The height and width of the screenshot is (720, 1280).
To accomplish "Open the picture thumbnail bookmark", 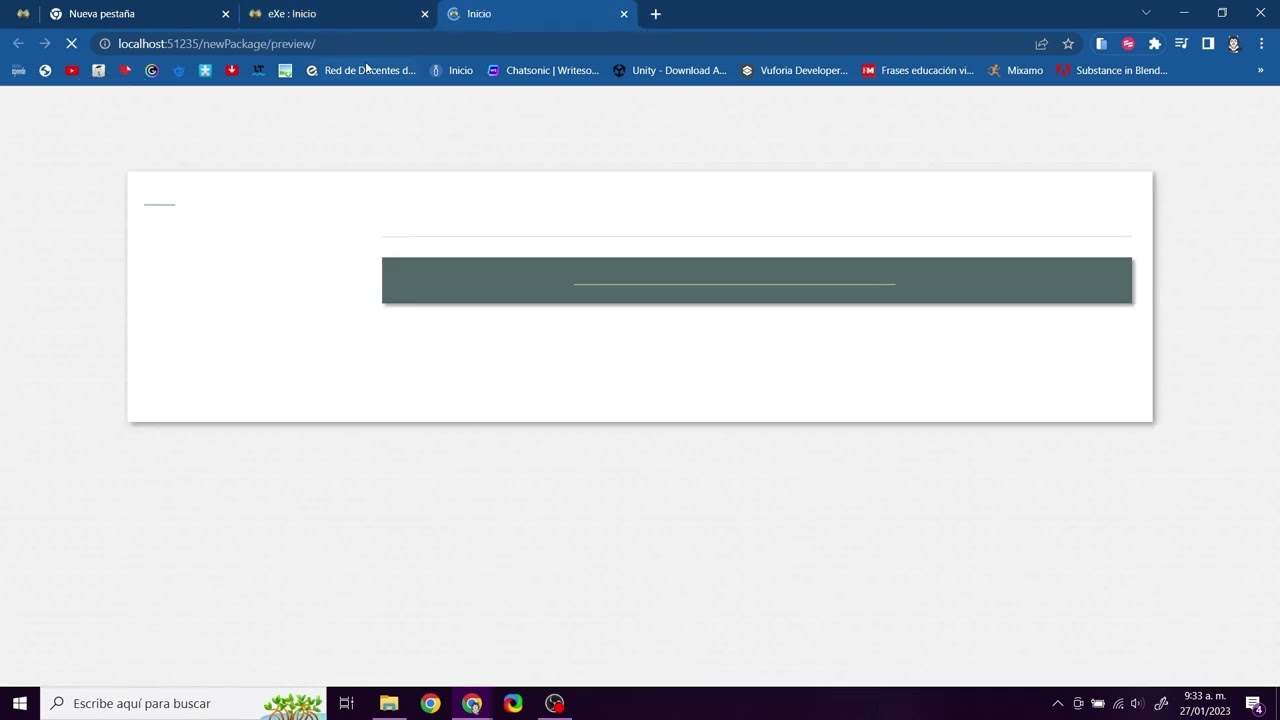I will [285, 71].
